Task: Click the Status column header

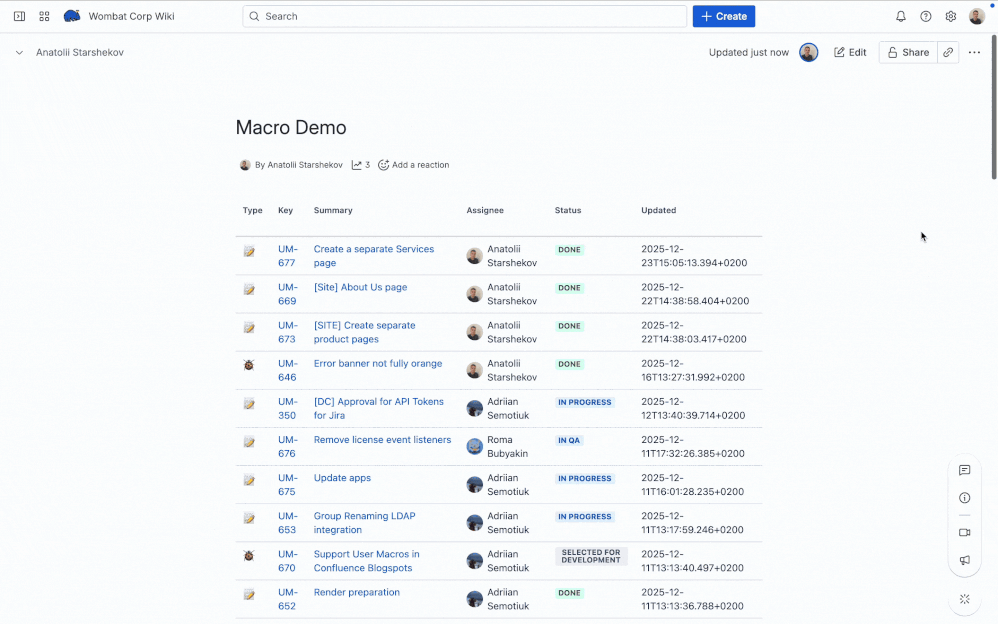Action: coord(568,210)
